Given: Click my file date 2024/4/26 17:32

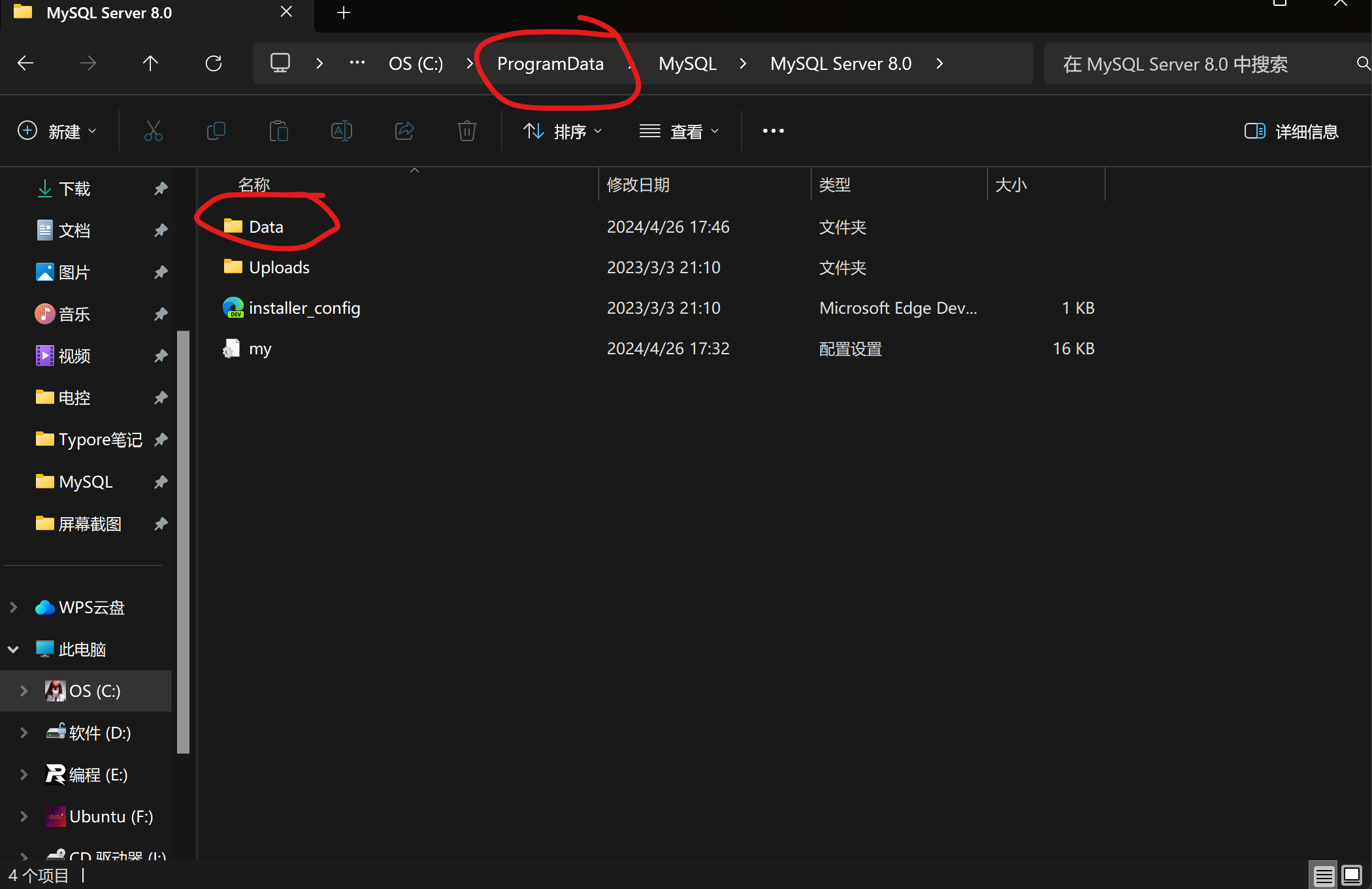Looking at the screenshot, I should [x=668, y=348].
